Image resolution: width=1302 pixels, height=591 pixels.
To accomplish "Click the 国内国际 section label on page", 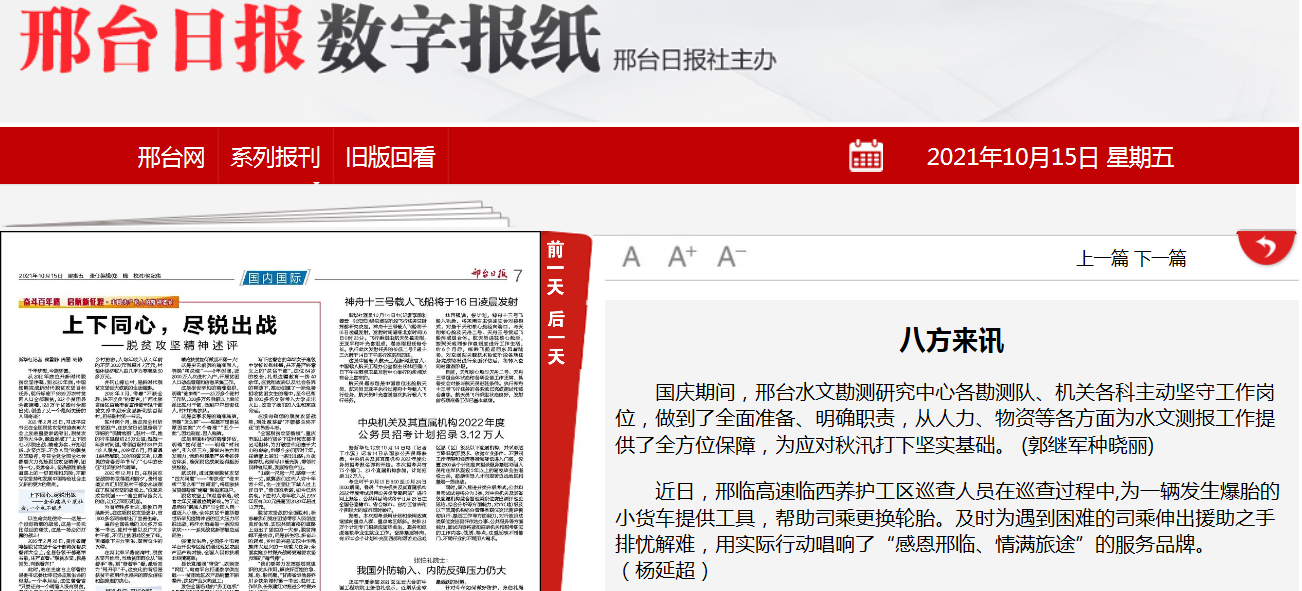I will (277, 277).
